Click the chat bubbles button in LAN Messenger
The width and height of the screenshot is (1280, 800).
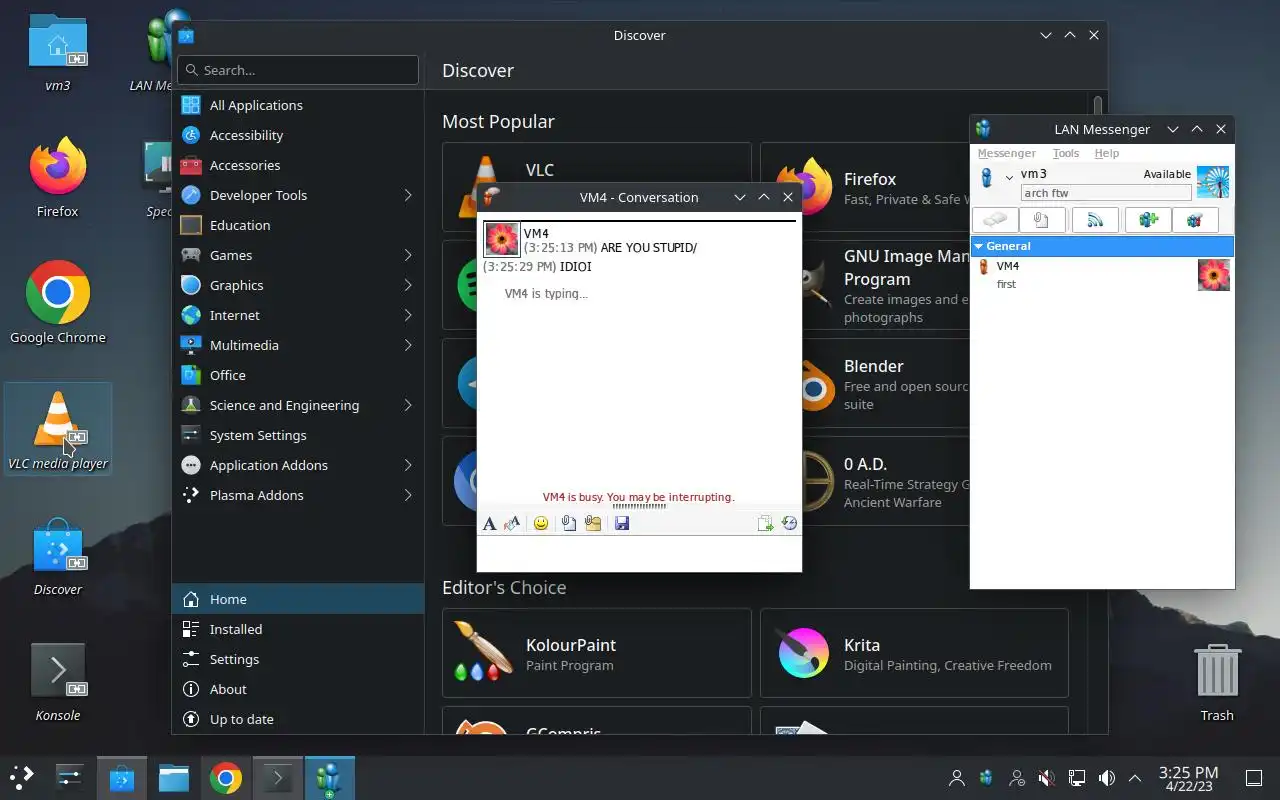[x=995, y=220]
